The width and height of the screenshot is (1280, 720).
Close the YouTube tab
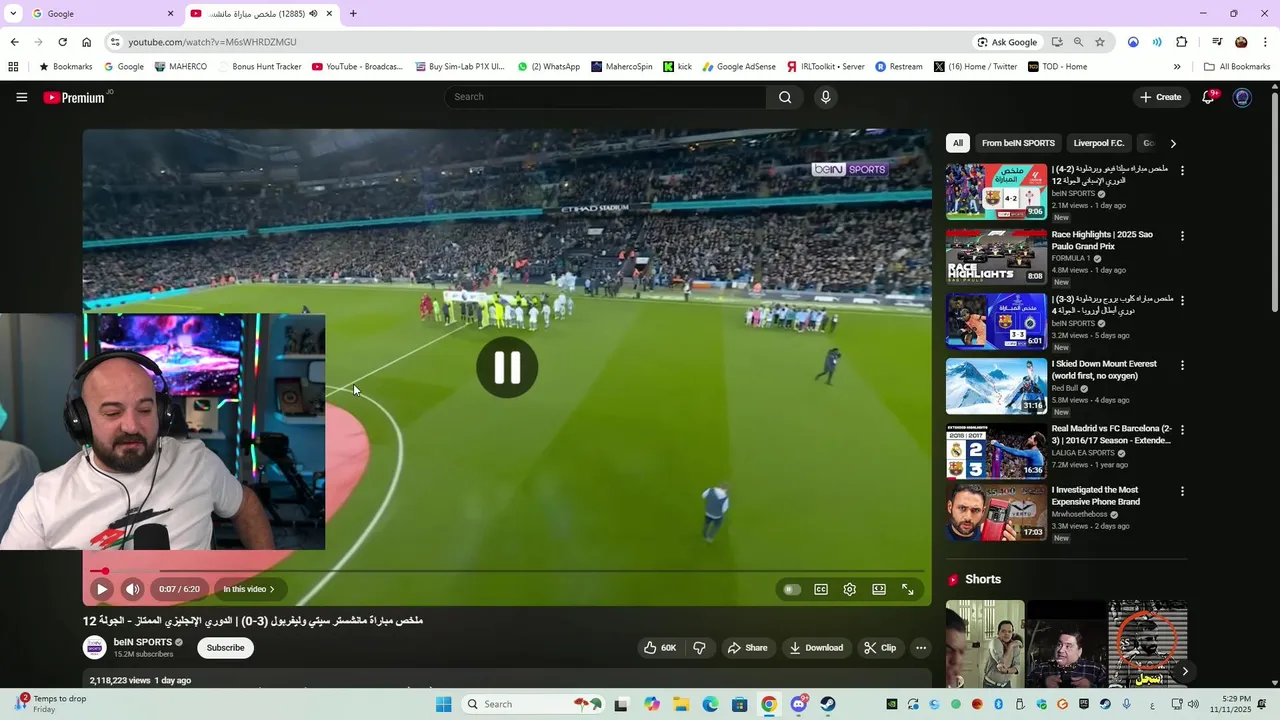click(329, 14)
